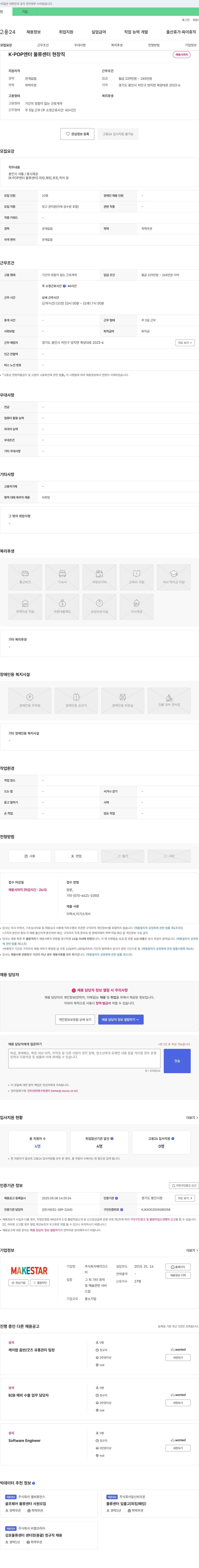Expand 채용 담당자 정보 열람하기

[121, 1020]
